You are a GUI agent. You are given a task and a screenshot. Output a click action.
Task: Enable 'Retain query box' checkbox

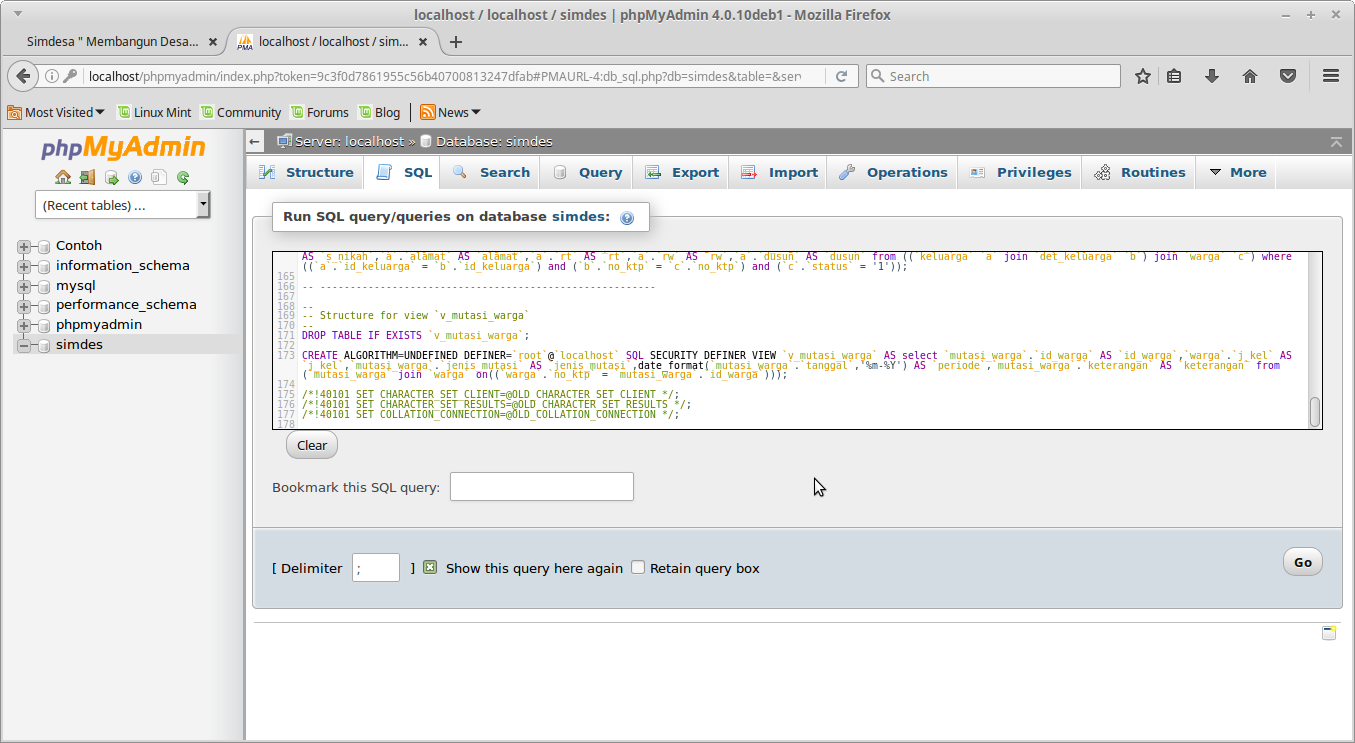(x=638, y=567)
